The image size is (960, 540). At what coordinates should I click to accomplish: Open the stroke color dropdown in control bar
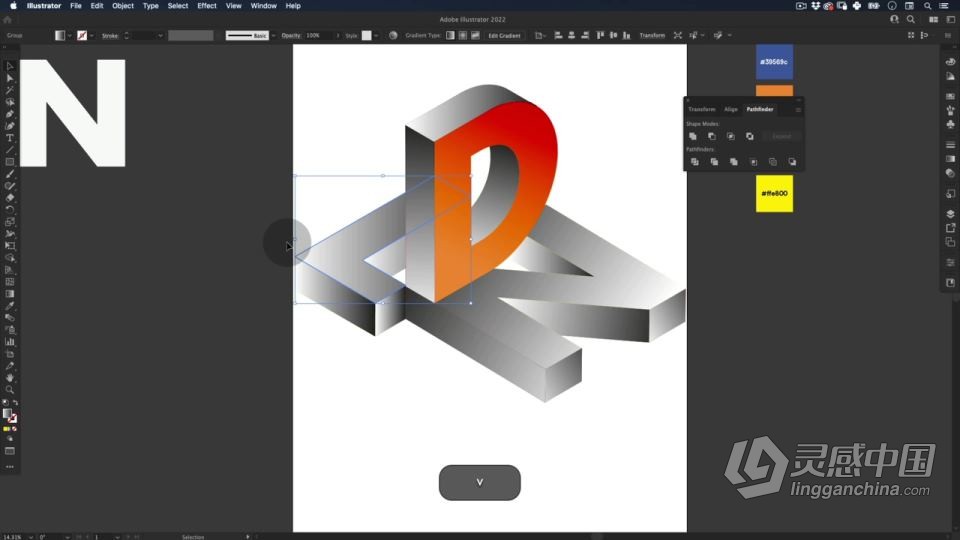click(x=91, y=36)
